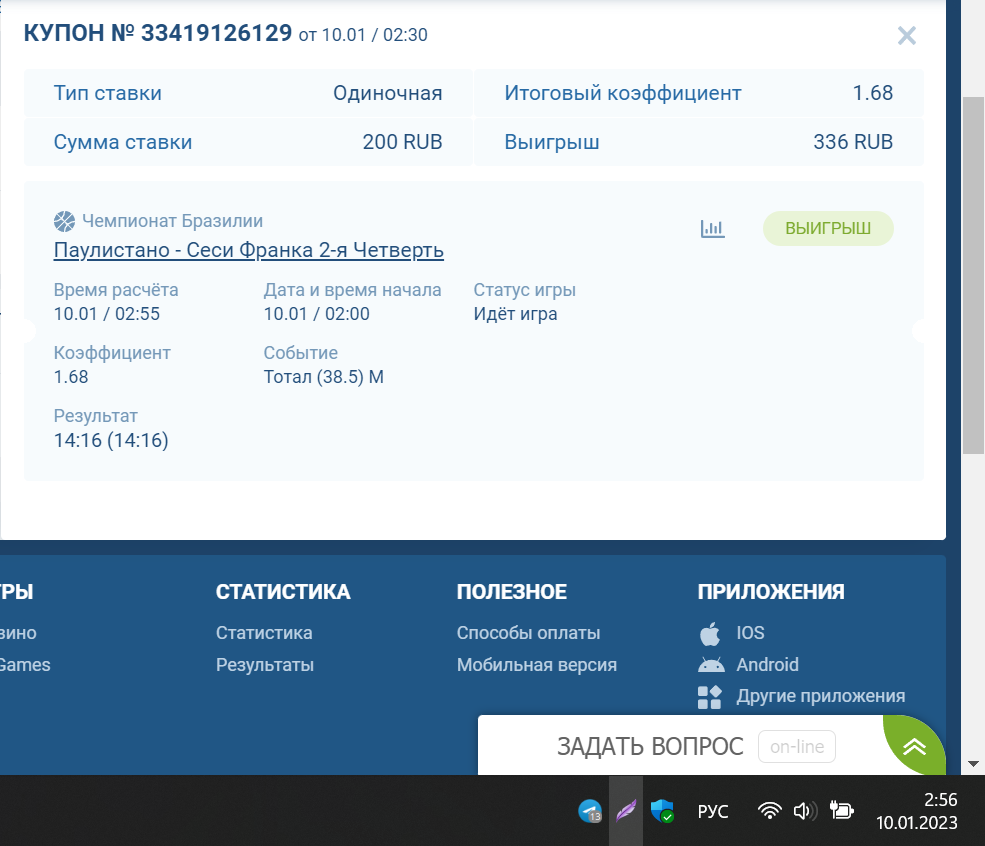Viewport: 985px width, 846px height.
Task: Click the Android robot icon
Action: 710,665
